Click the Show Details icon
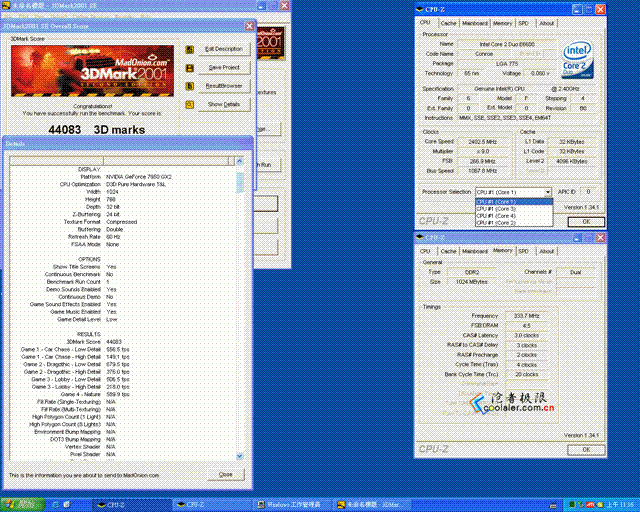This screenshot has height=512, width=640. (x=189, y=105)
